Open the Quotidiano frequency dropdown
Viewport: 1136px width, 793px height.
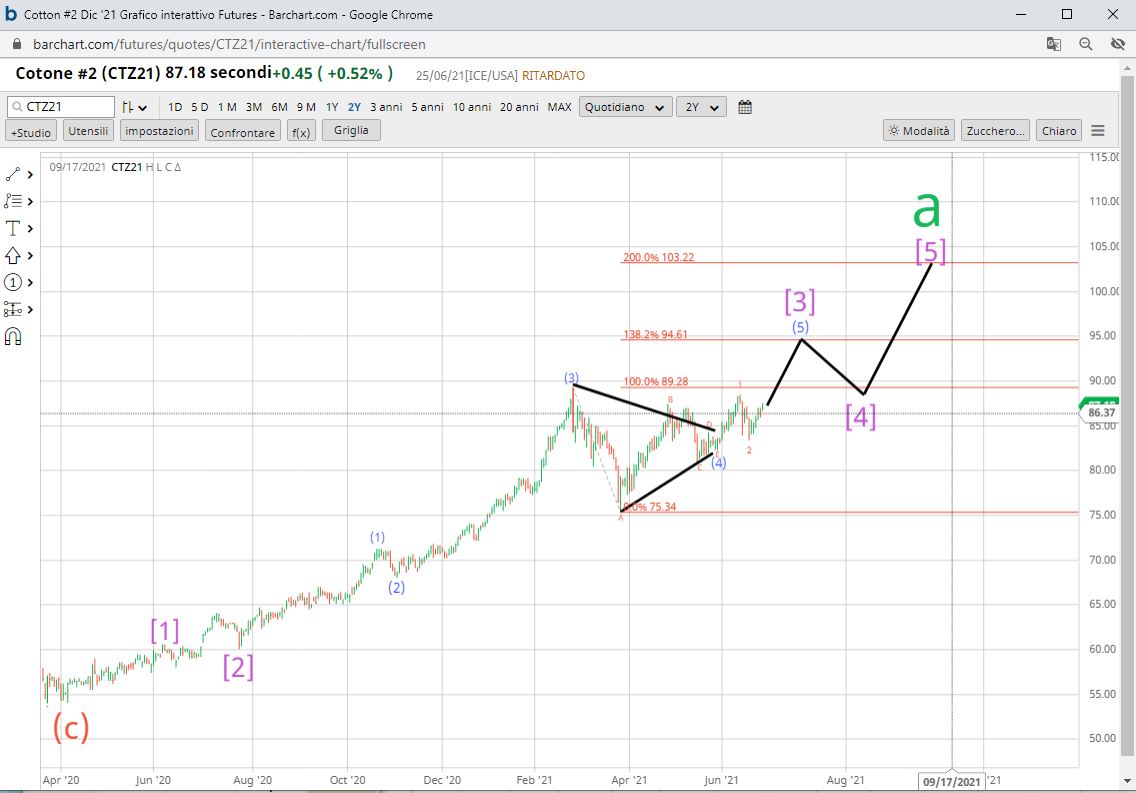point(625,107)
